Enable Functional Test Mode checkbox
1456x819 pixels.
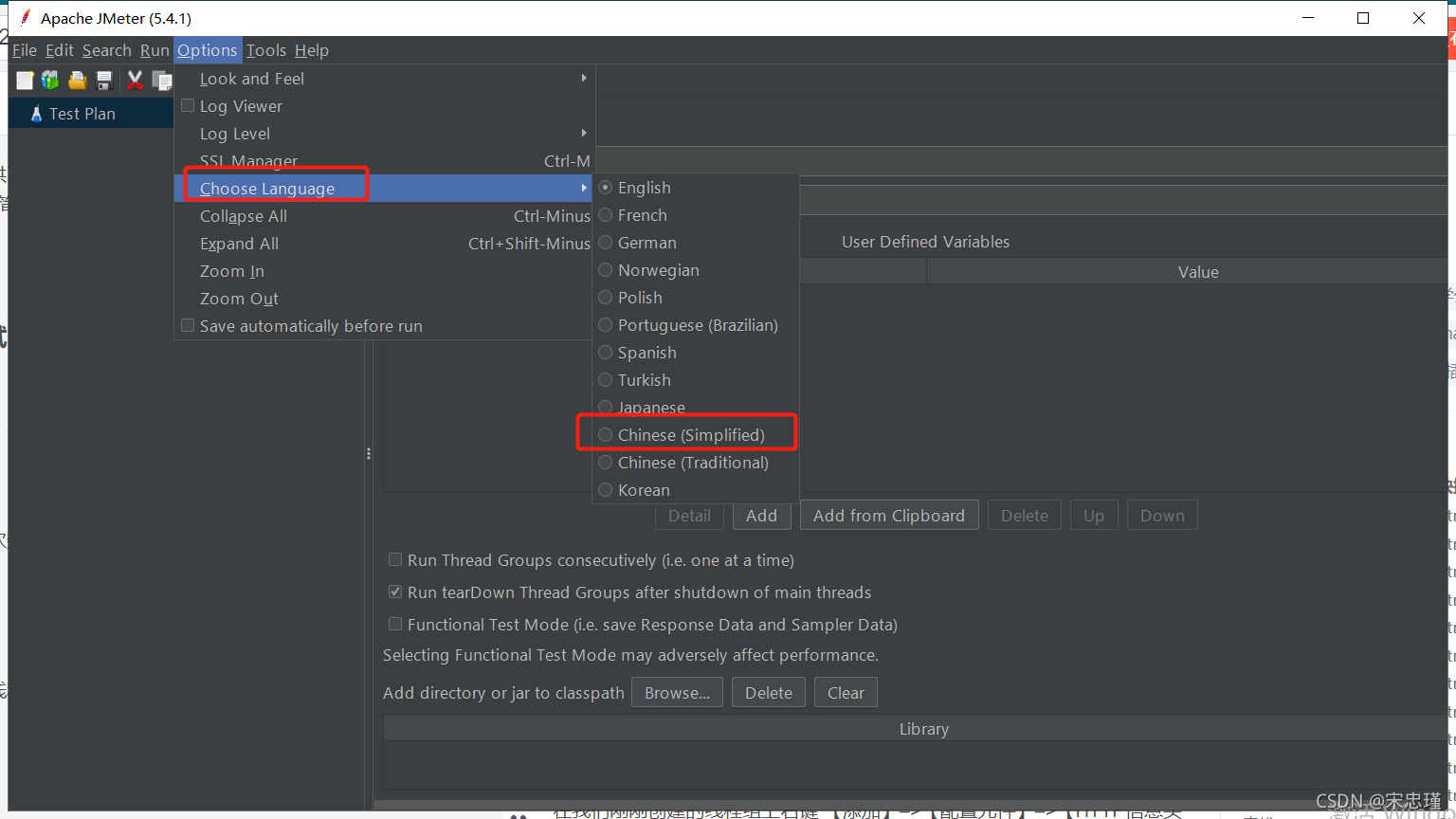[x=395, y=624]
